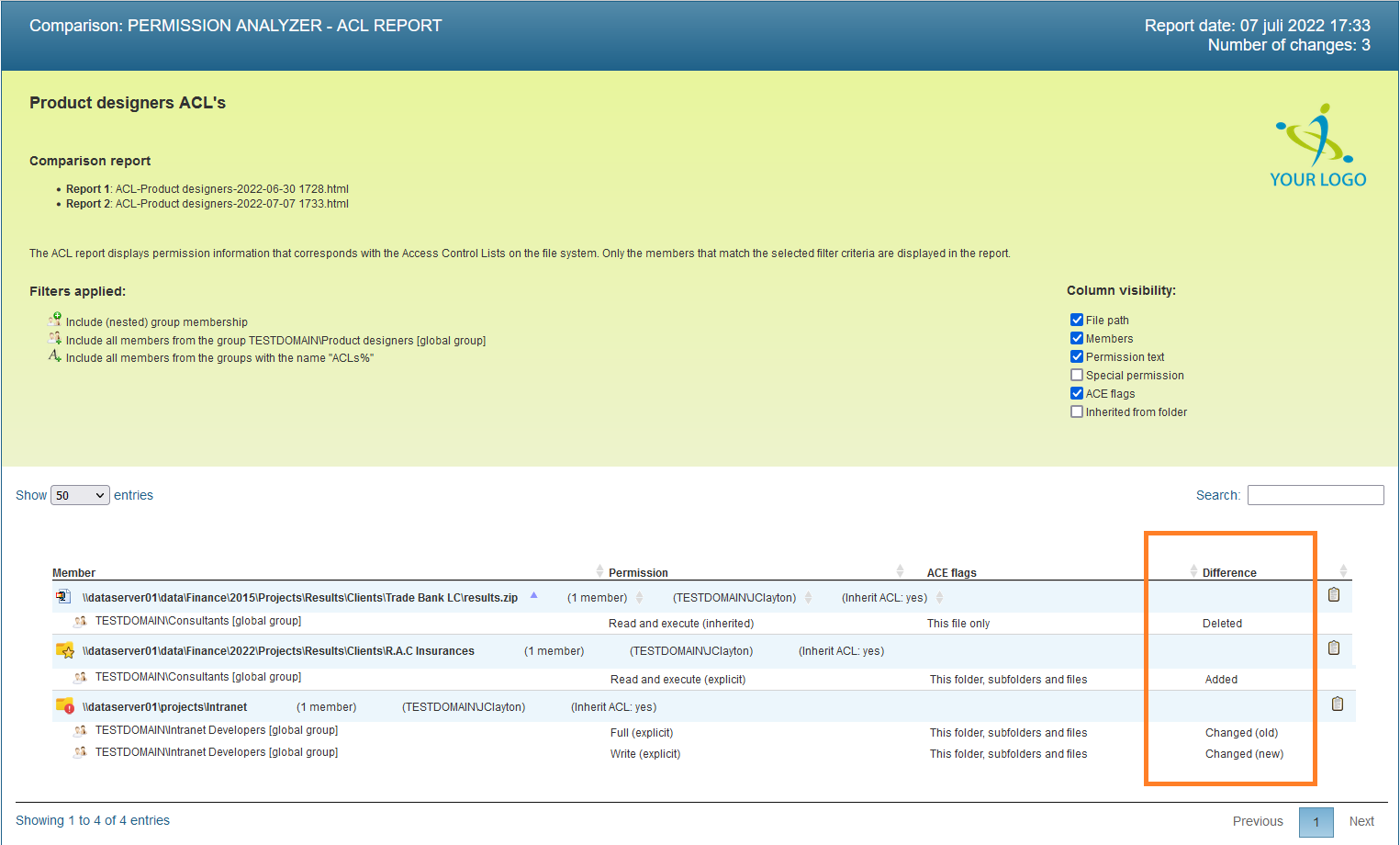Click Report 1 file name text

coord(232,189)
